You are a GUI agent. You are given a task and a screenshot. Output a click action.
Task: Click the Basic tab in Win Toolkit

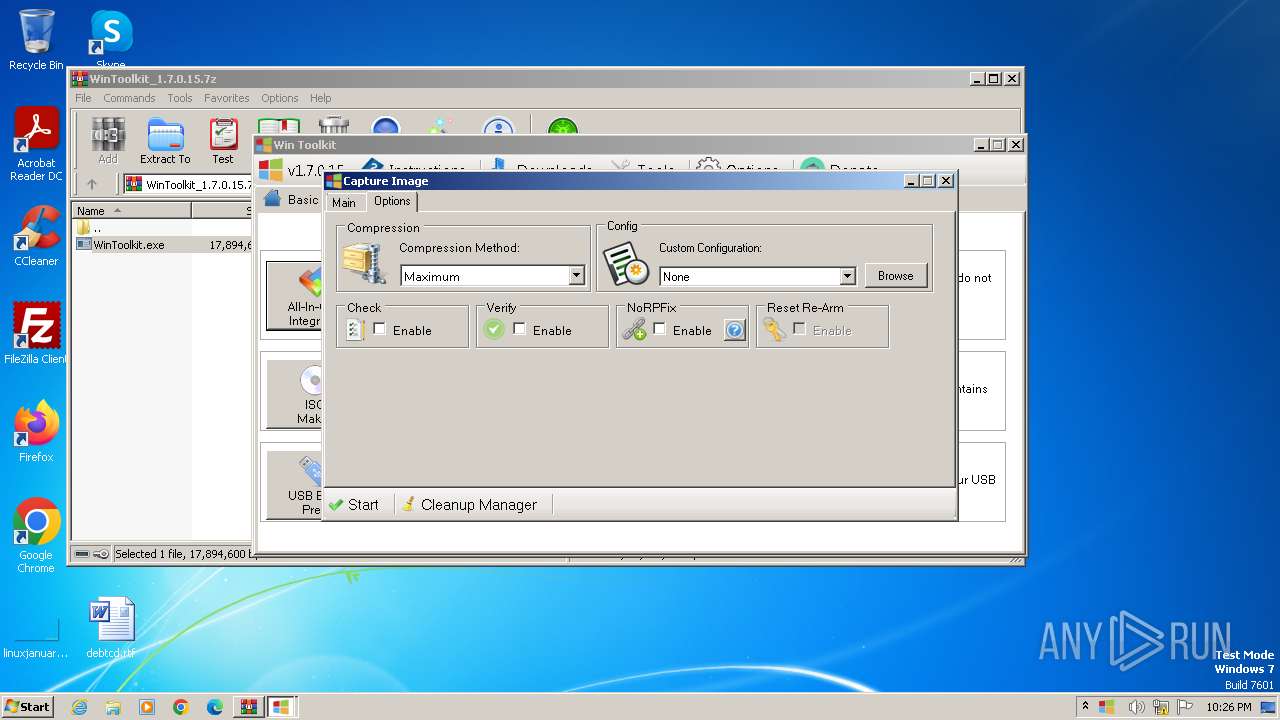click(x=291, y=200)
